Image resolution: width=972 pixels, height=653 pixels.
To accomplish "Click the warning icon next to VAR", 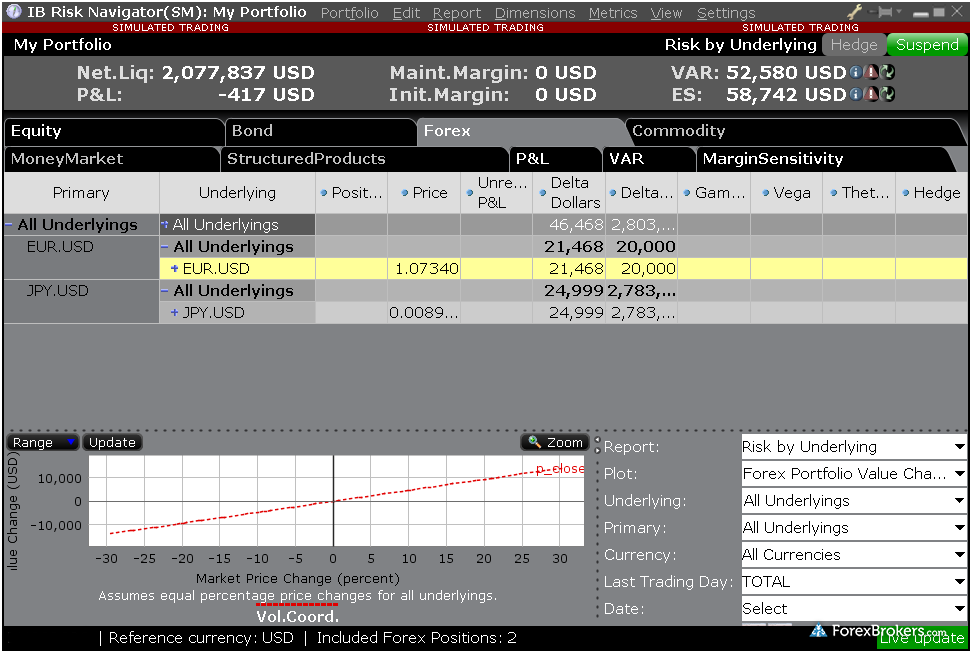I will pyautogui.click(x=872, y=73).
